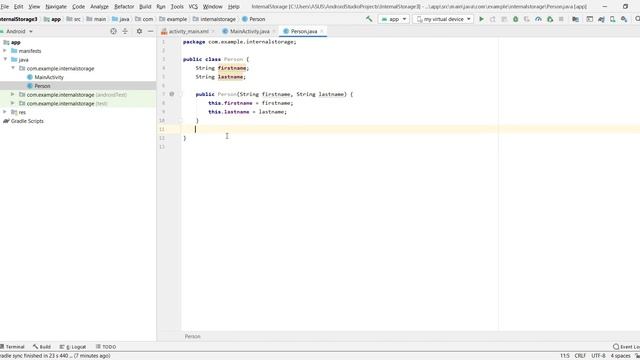Open the Terminal tool window
This screenshot has width=640, height=360.
point(12,347)
